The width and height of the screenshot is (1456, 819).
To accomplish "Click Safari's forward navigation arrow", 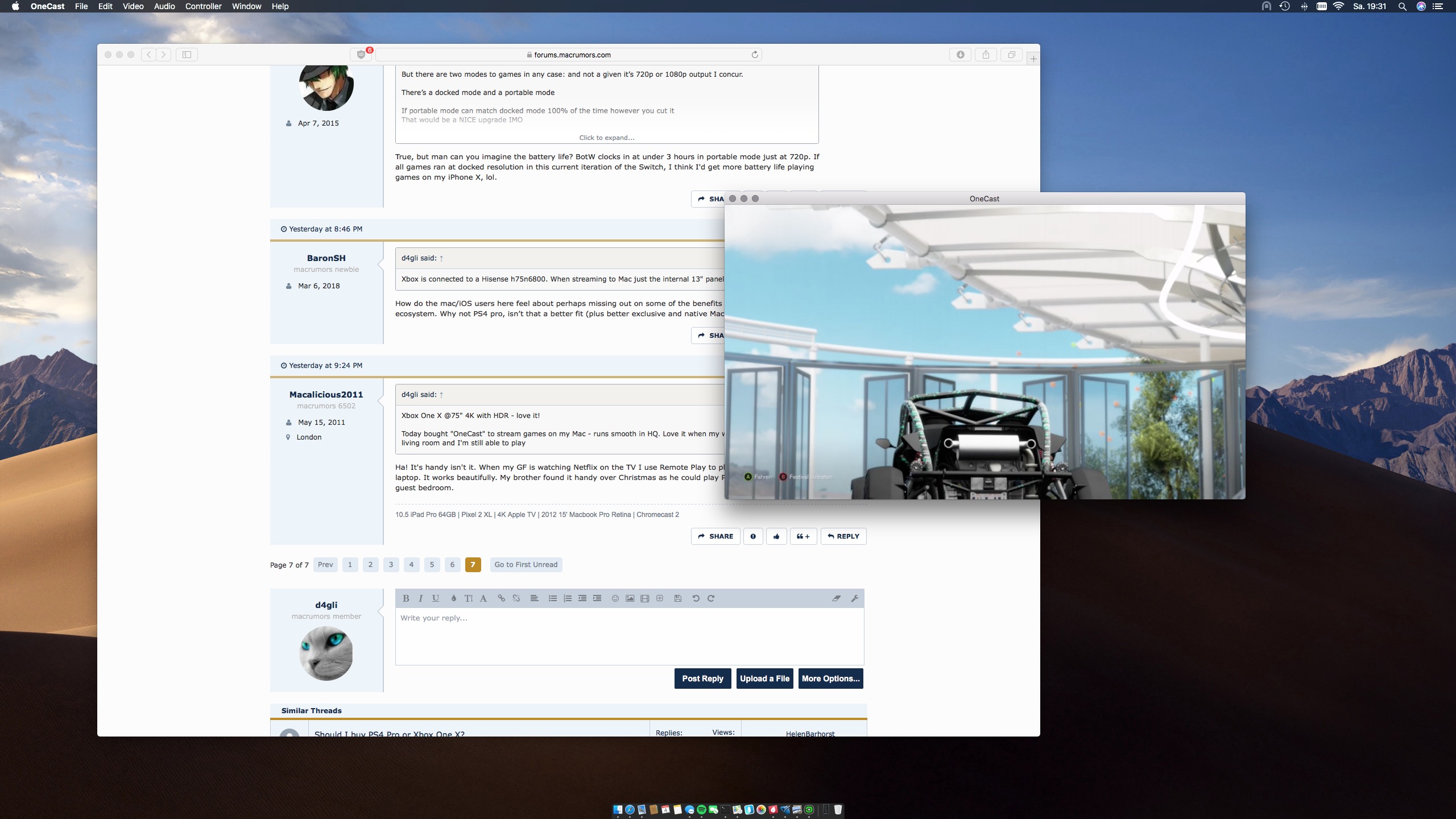I will click(164, 55).
